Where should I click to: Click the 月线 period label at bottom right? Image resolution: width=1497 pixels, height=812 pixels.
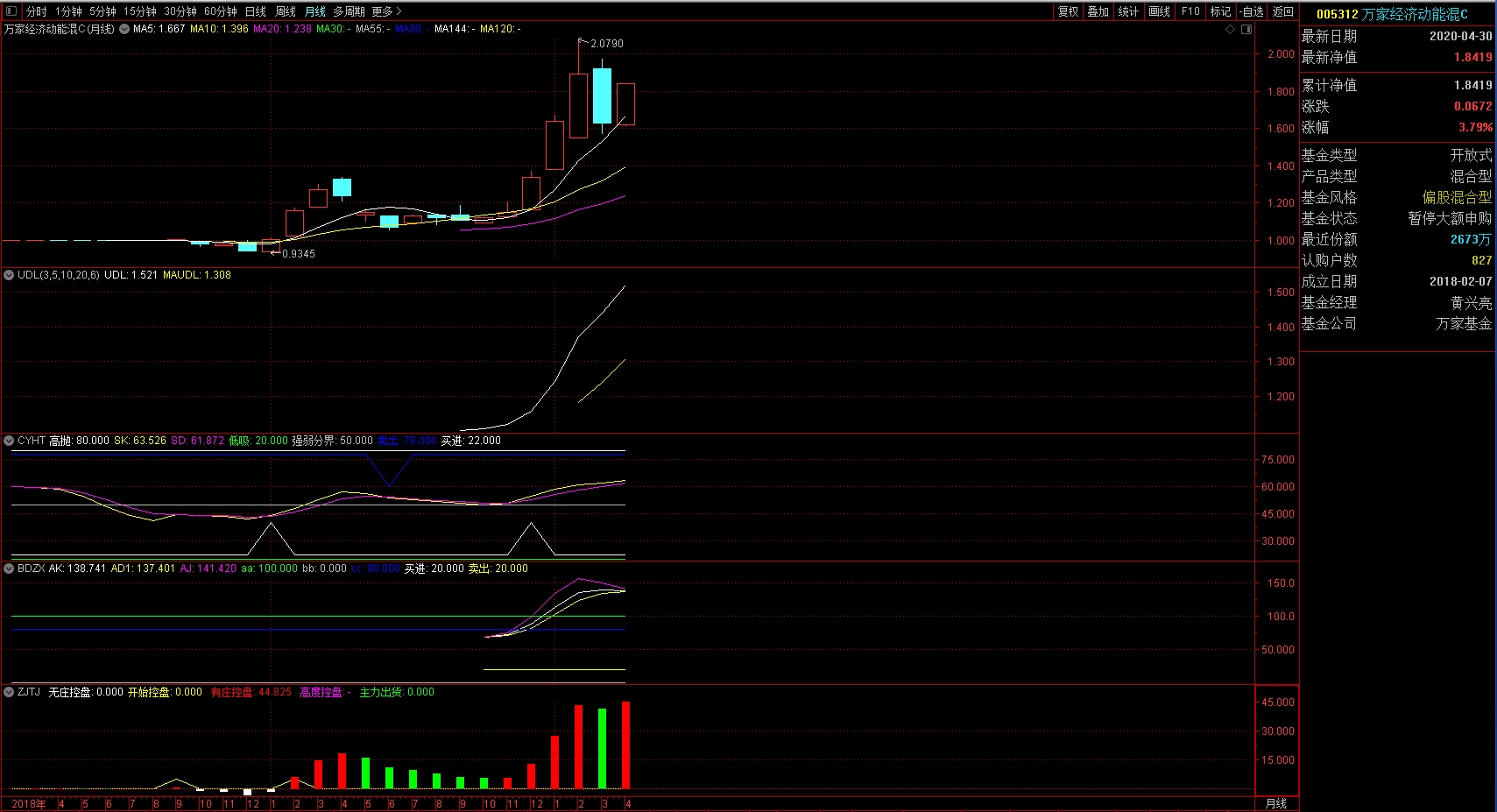[x=1276, y=803]
